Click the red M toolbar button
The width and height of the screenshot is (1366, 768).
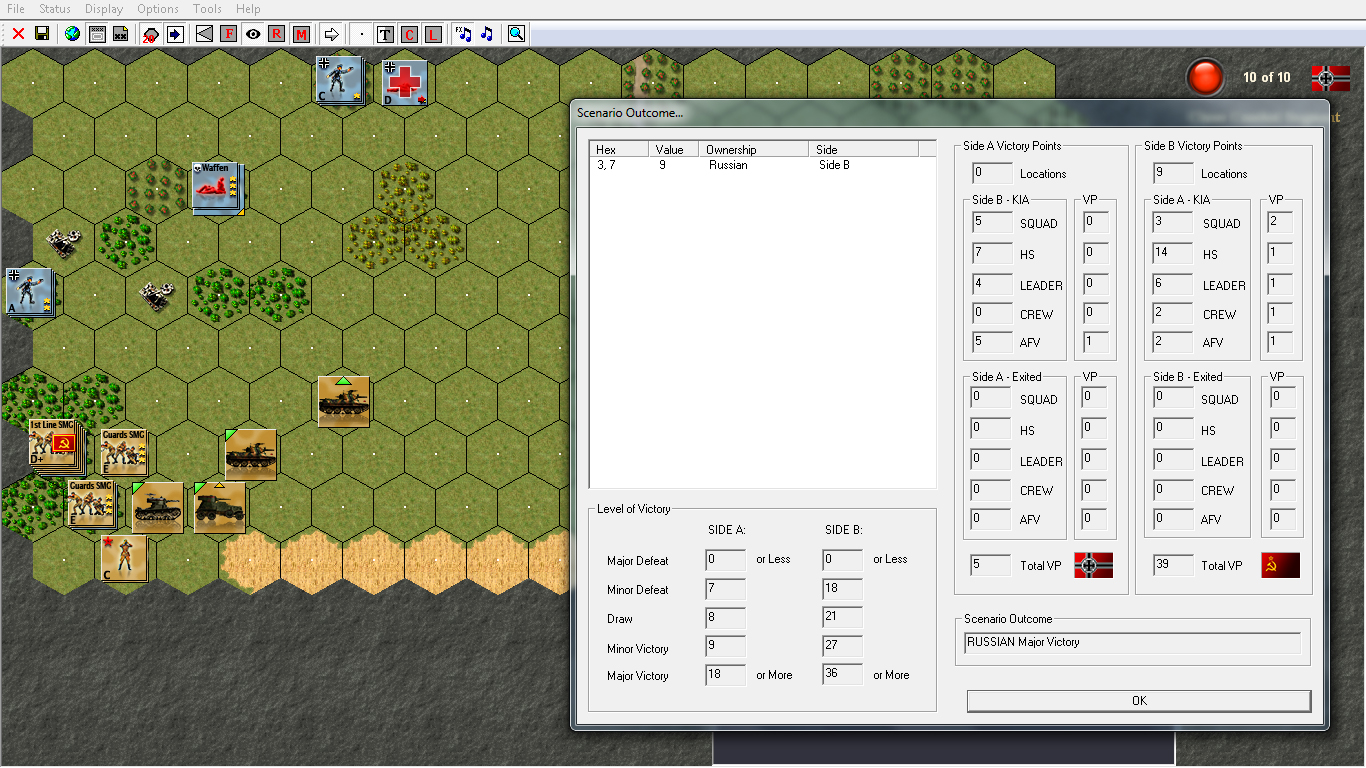point(301,34)
